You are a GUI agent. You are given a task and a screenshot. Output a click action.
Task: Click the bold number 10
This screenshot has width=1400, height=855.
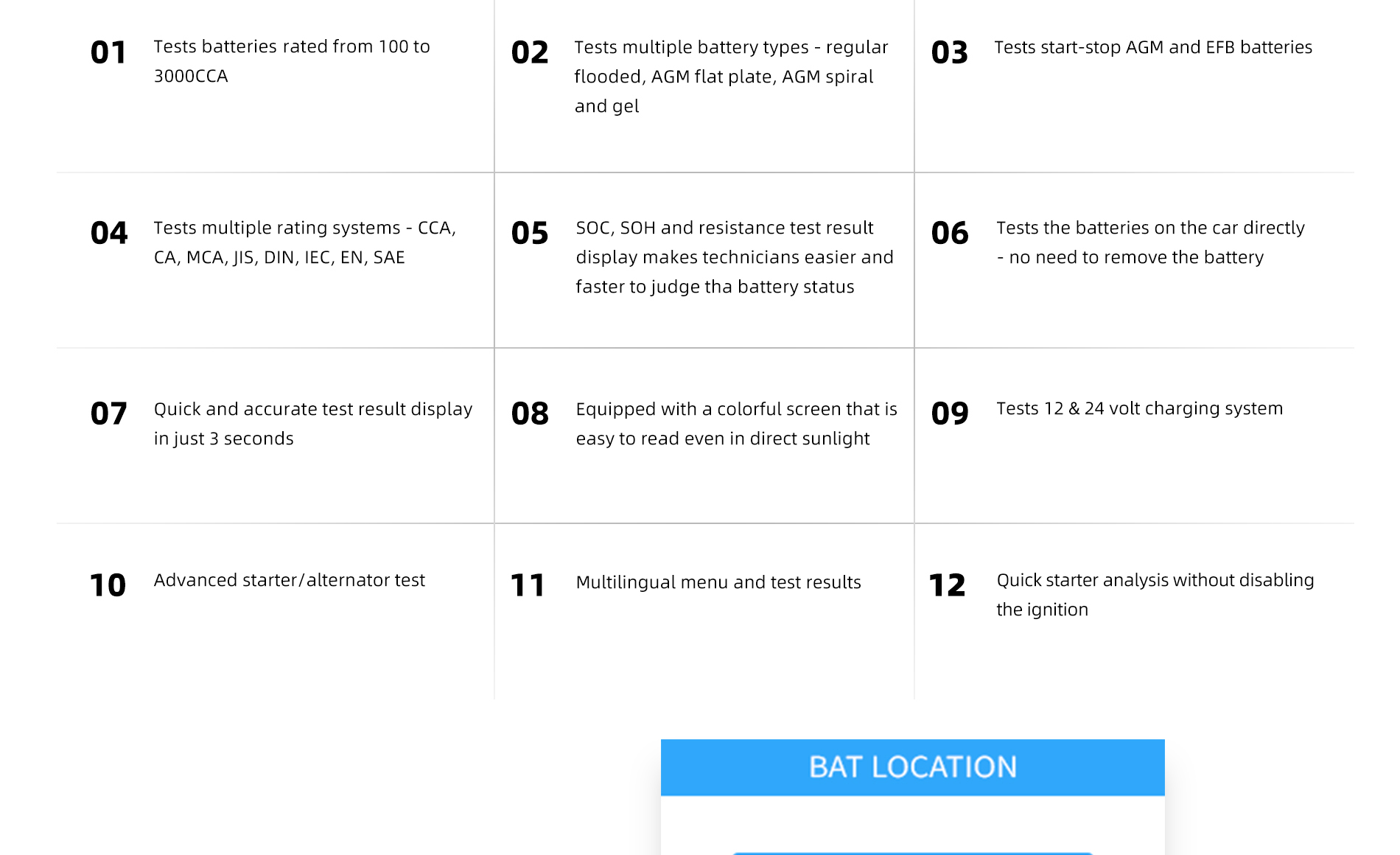[x=108, y=586]
